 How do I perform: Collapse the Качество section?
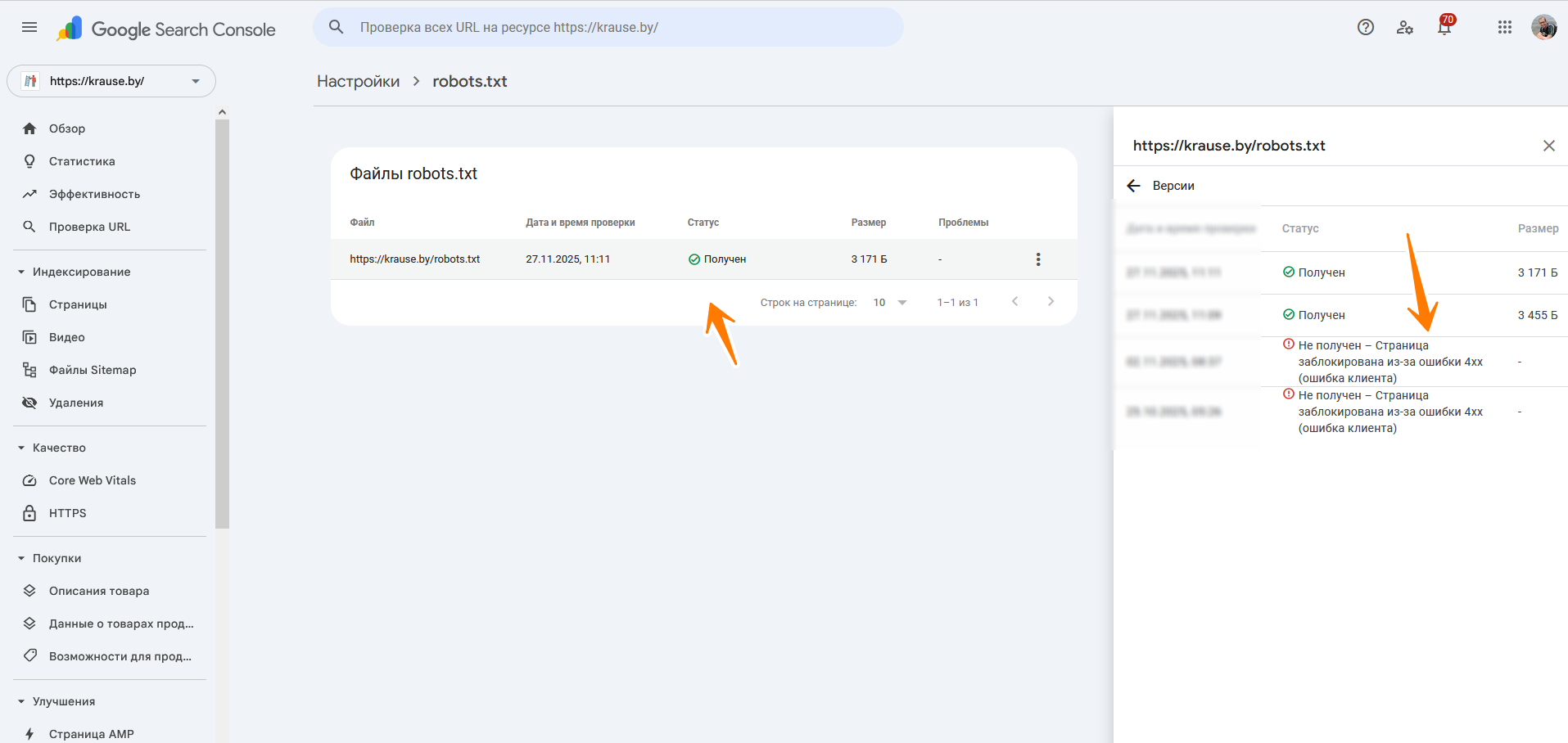(x=22, y=448)
